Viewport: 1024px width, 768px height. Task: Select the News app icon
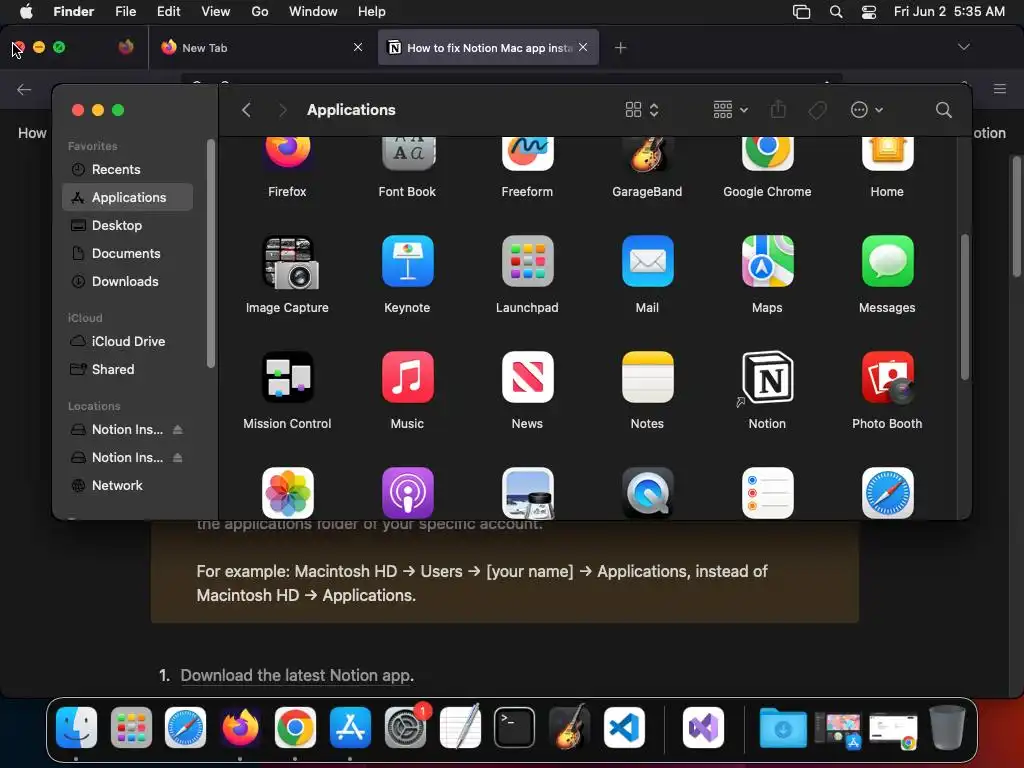527,377
